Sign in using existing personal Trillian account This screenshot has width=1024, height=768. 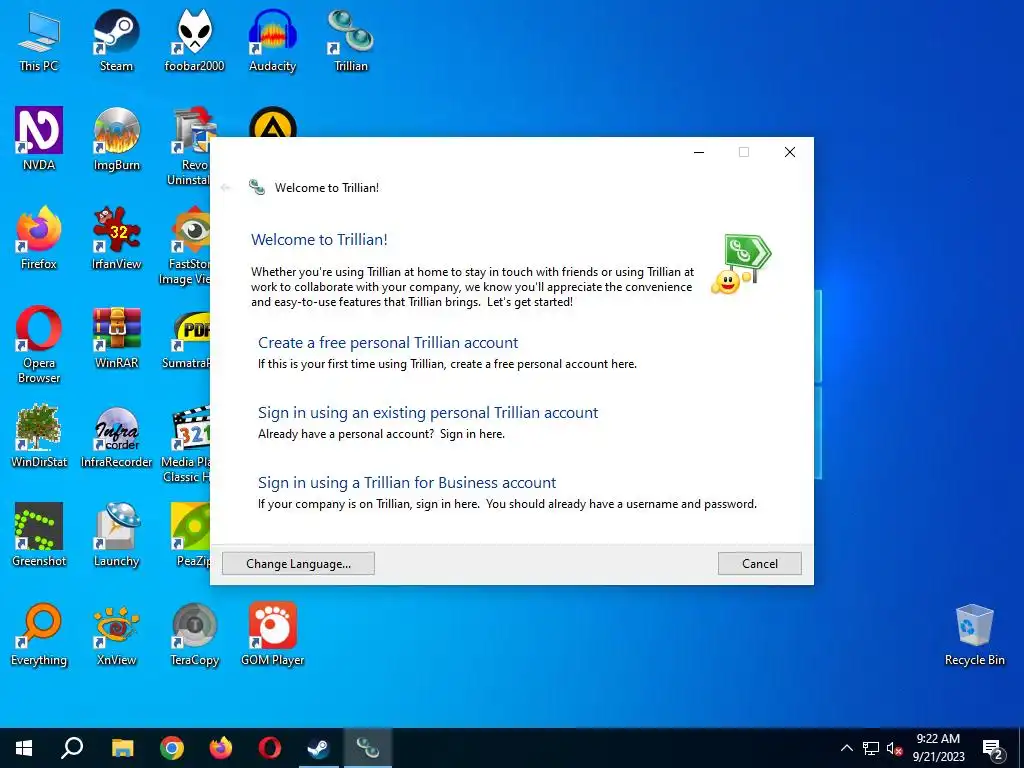428,413
